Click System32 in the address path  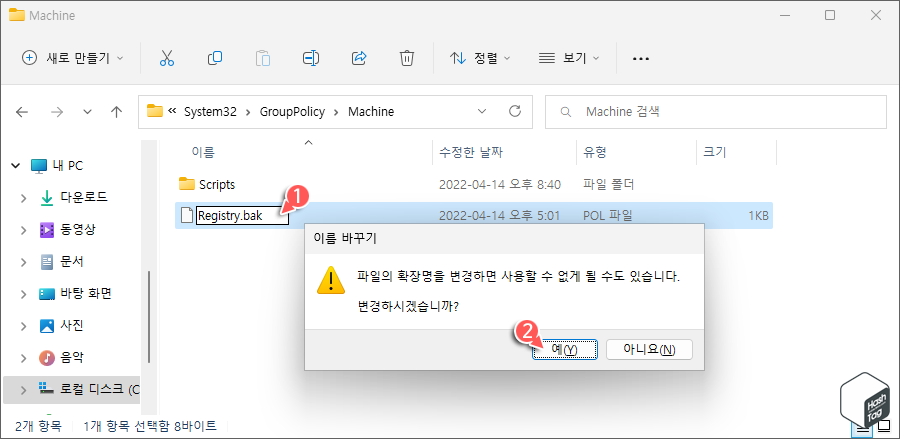(x=210, y=112)
